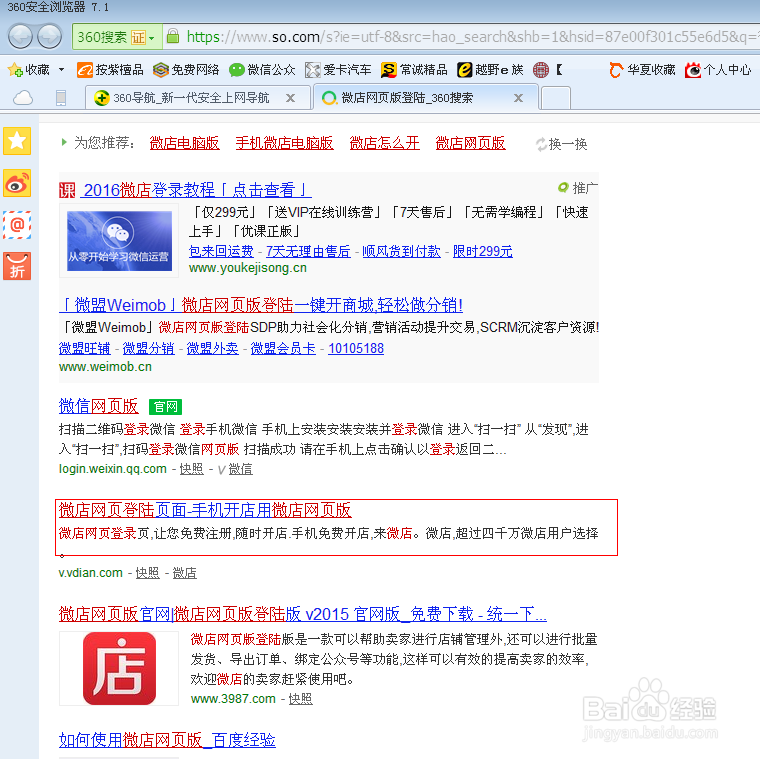Image resolution: width=760 pixels, height=759 pixels.
Task: Click the 微店 source link after v.vdian.com
Action: coord(185,573)
